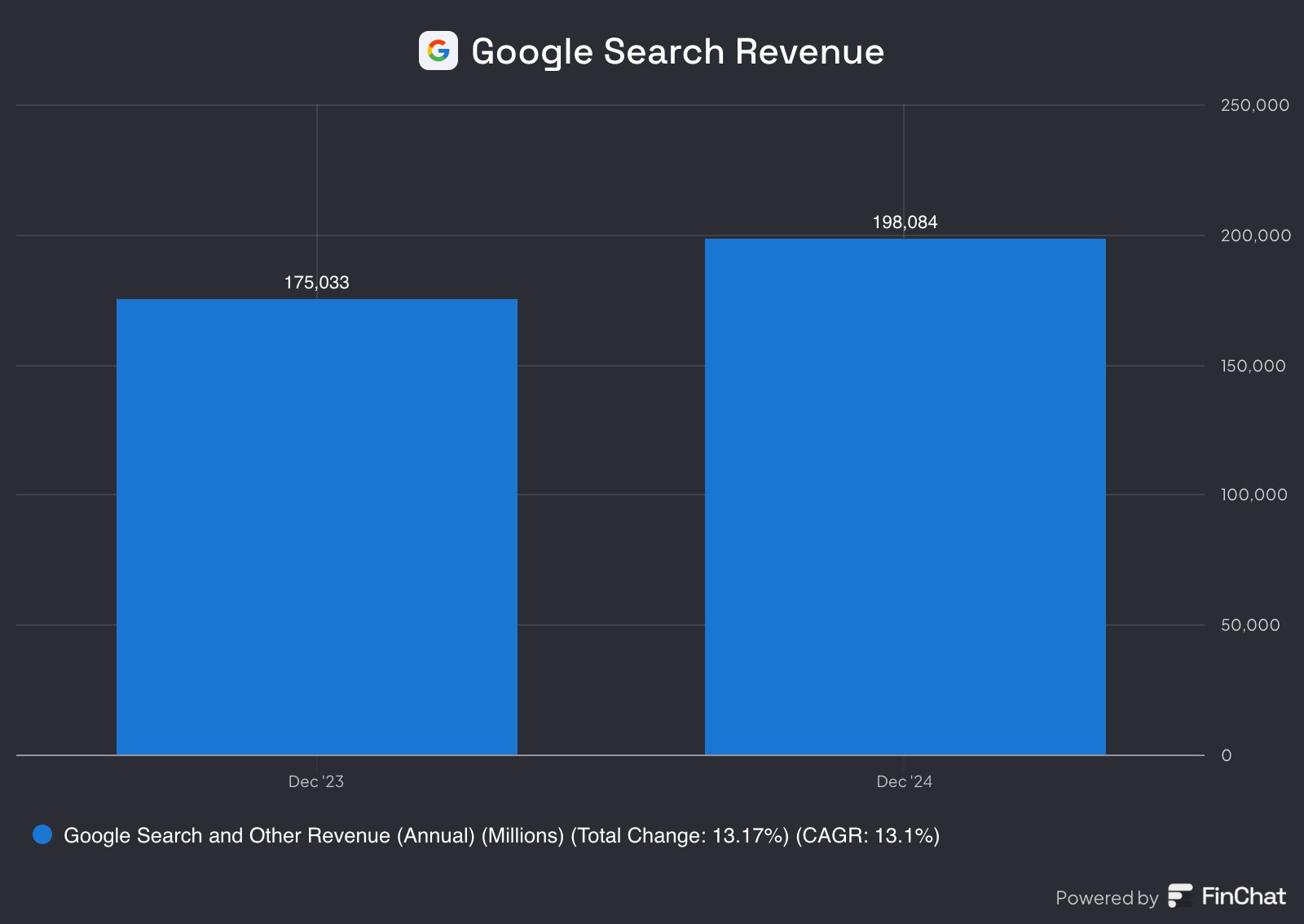Open the FinChat wordmark link
The height and width of the screenshot is (924, 1304).
click(x=1244, y=896)
